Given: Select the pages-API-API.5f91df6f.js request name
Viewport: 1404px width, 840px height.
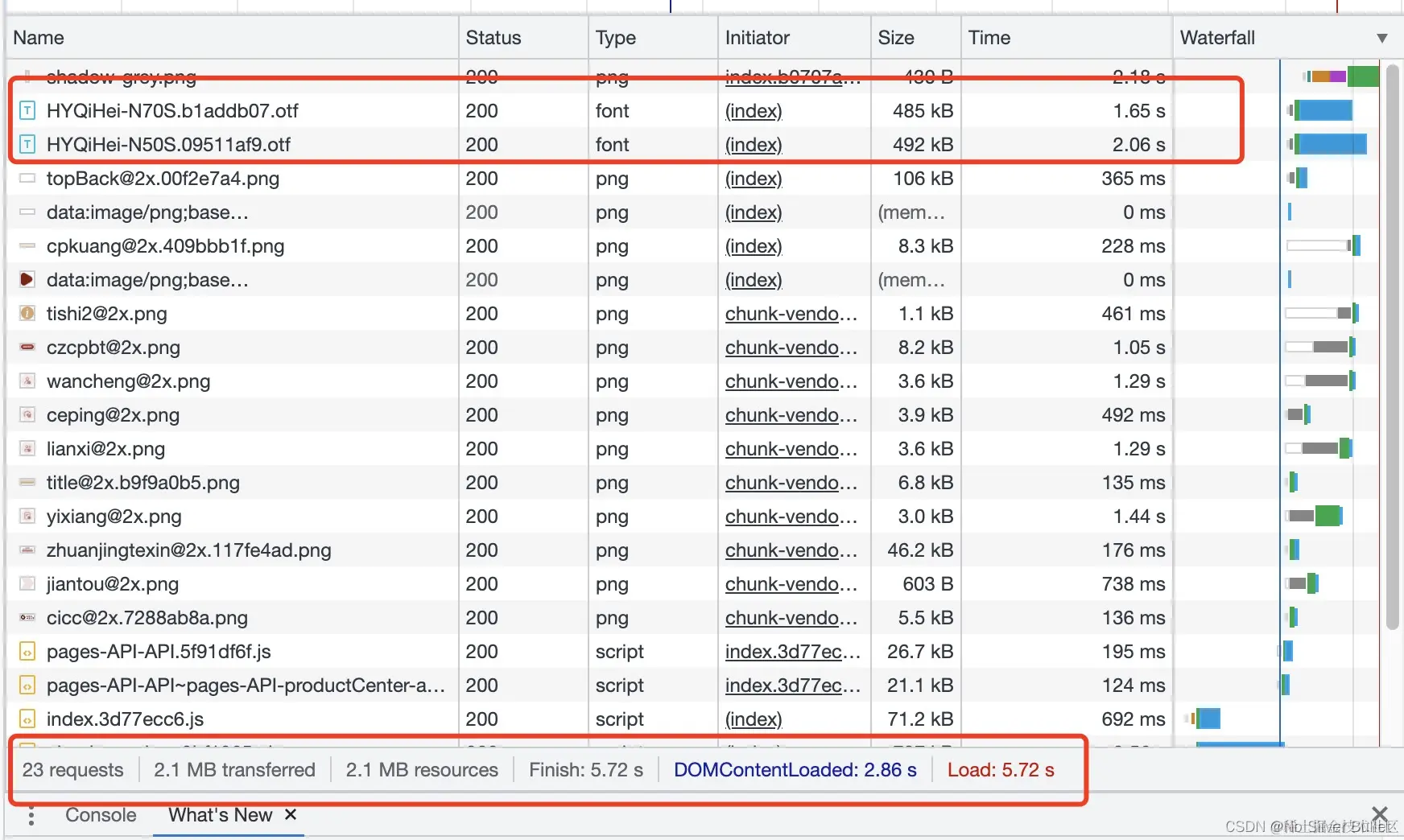Looking at the screenshot, I should point(159,652).
